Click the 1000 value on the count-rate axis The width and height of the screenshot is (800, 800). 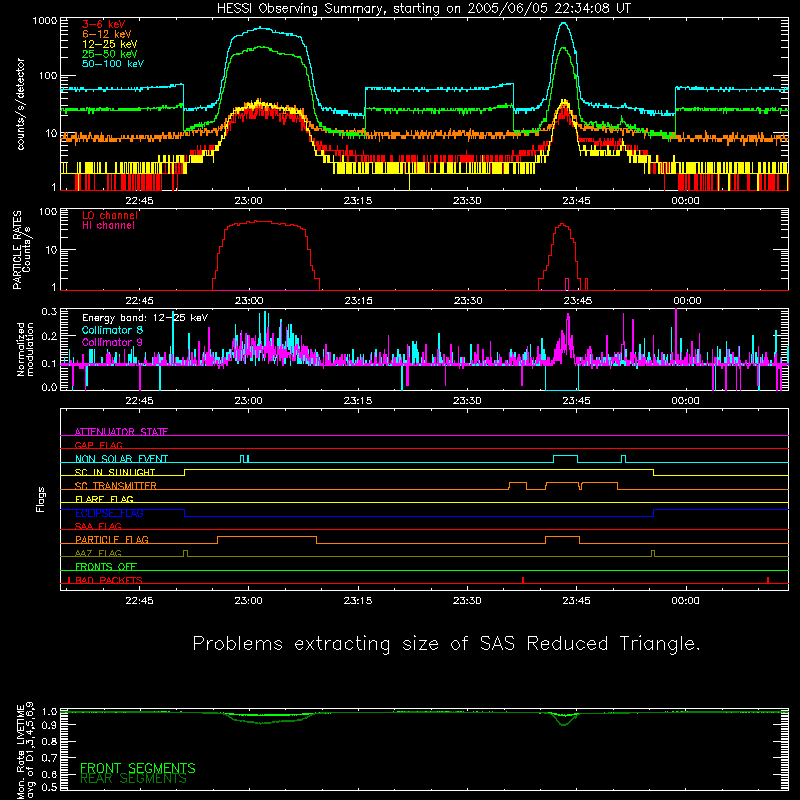point(45,21)
